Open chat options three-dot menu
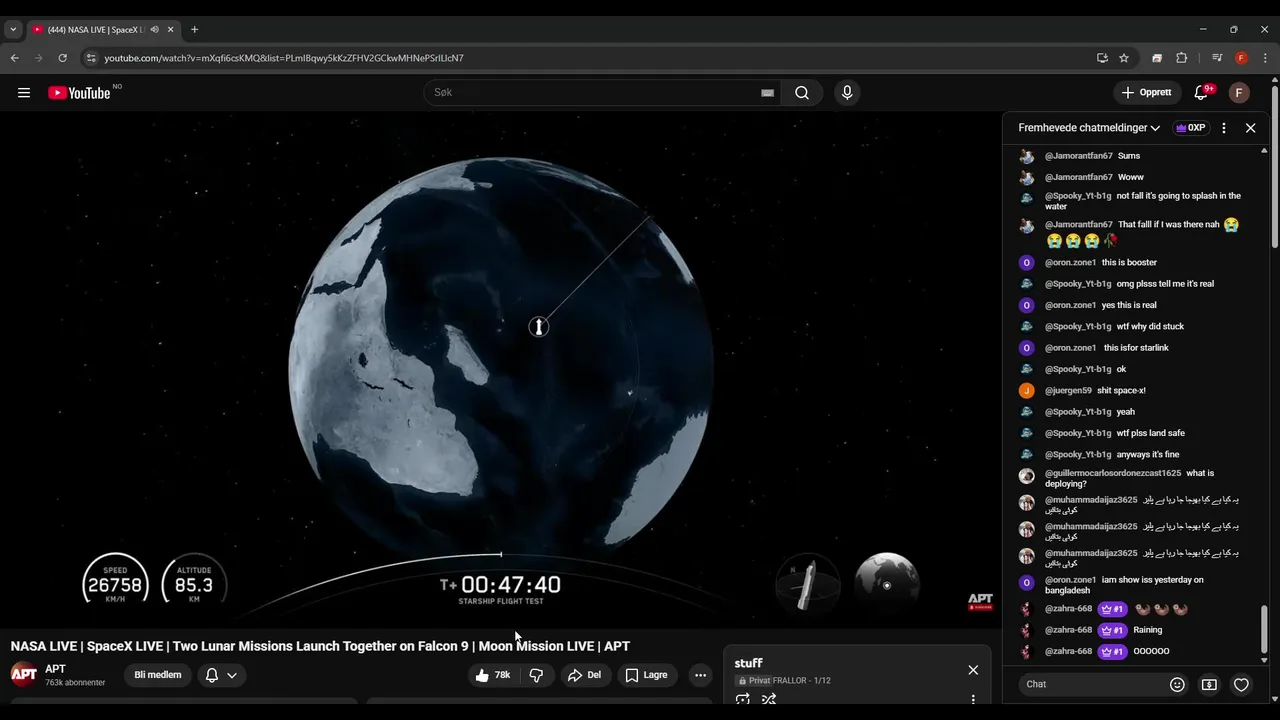The image size is (1280, 720). pyautogui.click(x=1224, y=128)
